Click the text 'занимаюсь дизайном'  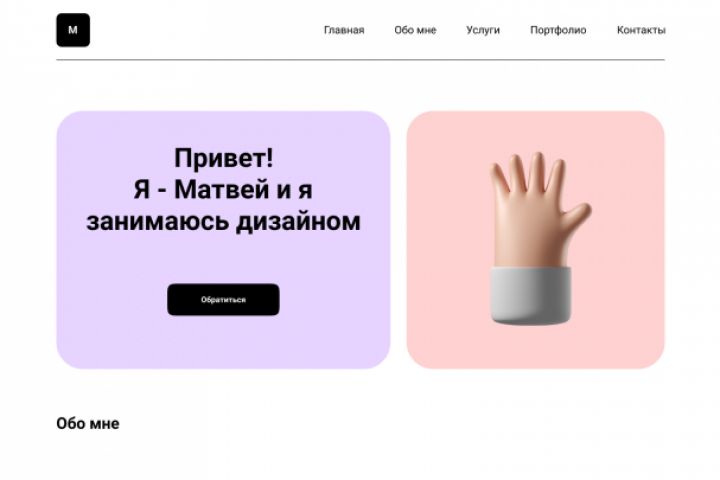[224, 221]
